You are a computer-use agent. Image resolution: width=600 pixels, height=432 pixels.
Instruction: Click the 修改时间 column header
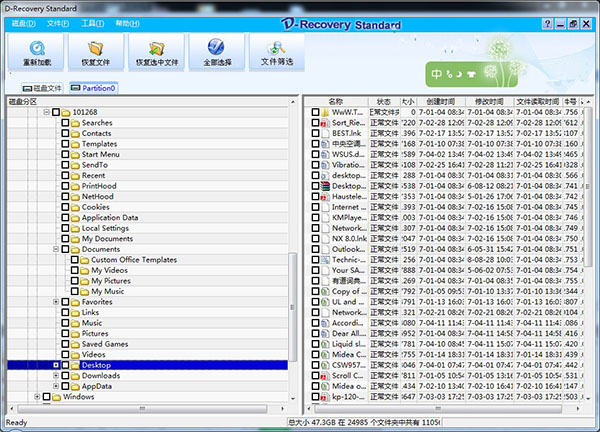489,102
